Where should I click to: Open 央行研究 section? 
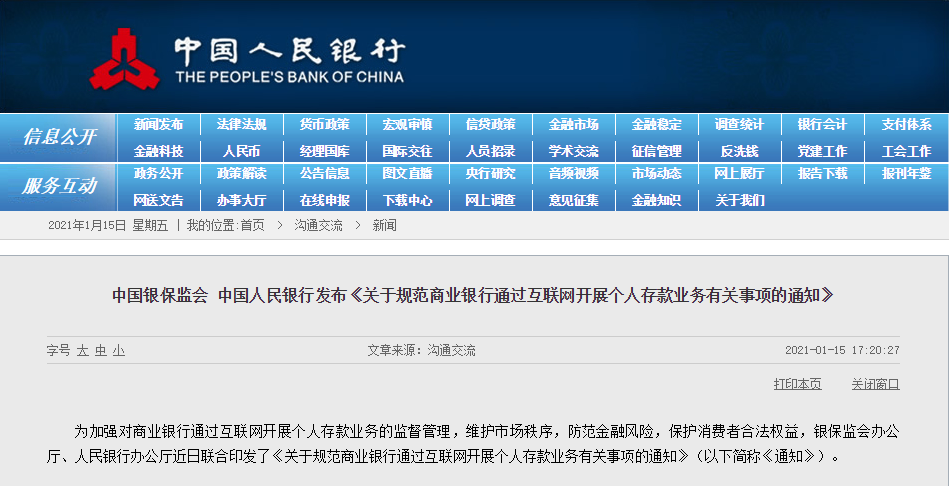click(x=490, y=173)
